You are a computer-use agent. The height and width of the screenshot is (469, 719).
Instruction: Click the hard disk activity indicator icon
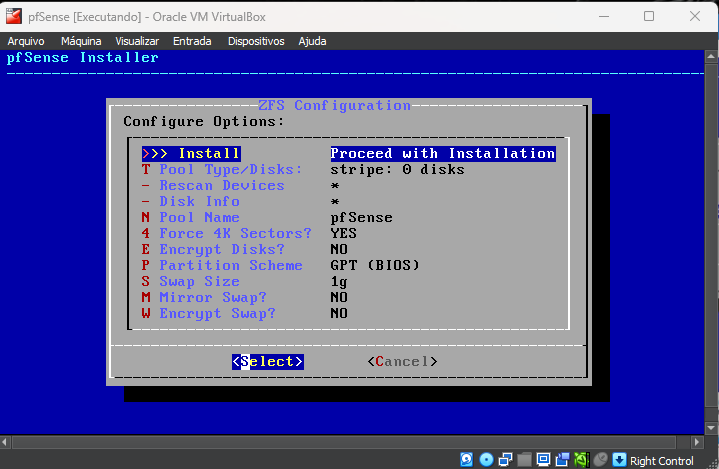[466, 459]
